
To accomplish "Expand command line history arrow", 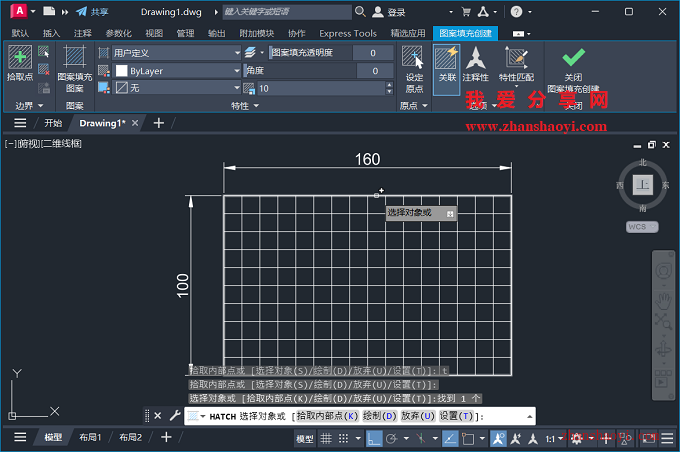I will [x=530, y=416].
